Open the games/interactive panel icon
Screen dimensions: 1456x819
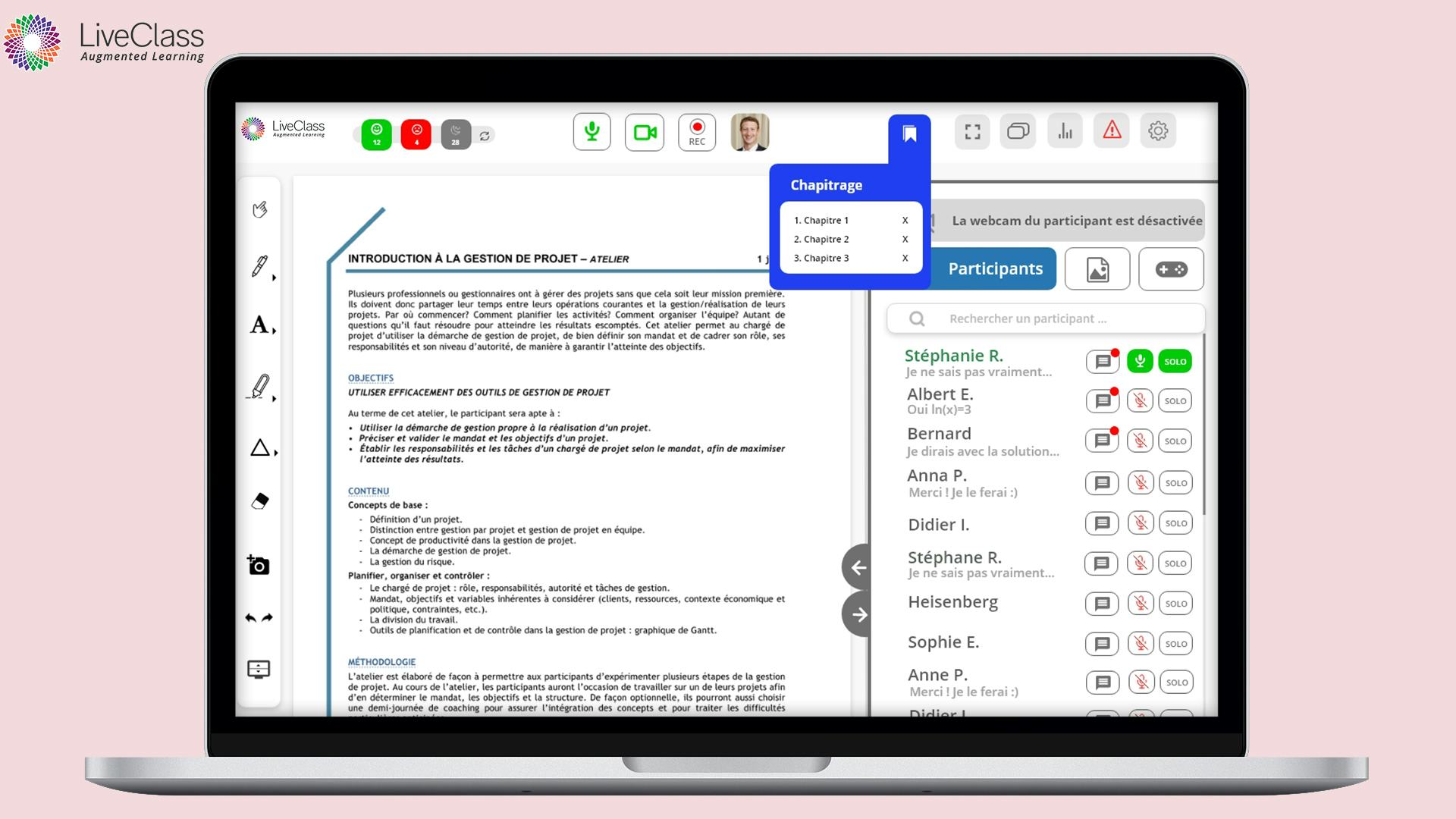pos(1170,268)
